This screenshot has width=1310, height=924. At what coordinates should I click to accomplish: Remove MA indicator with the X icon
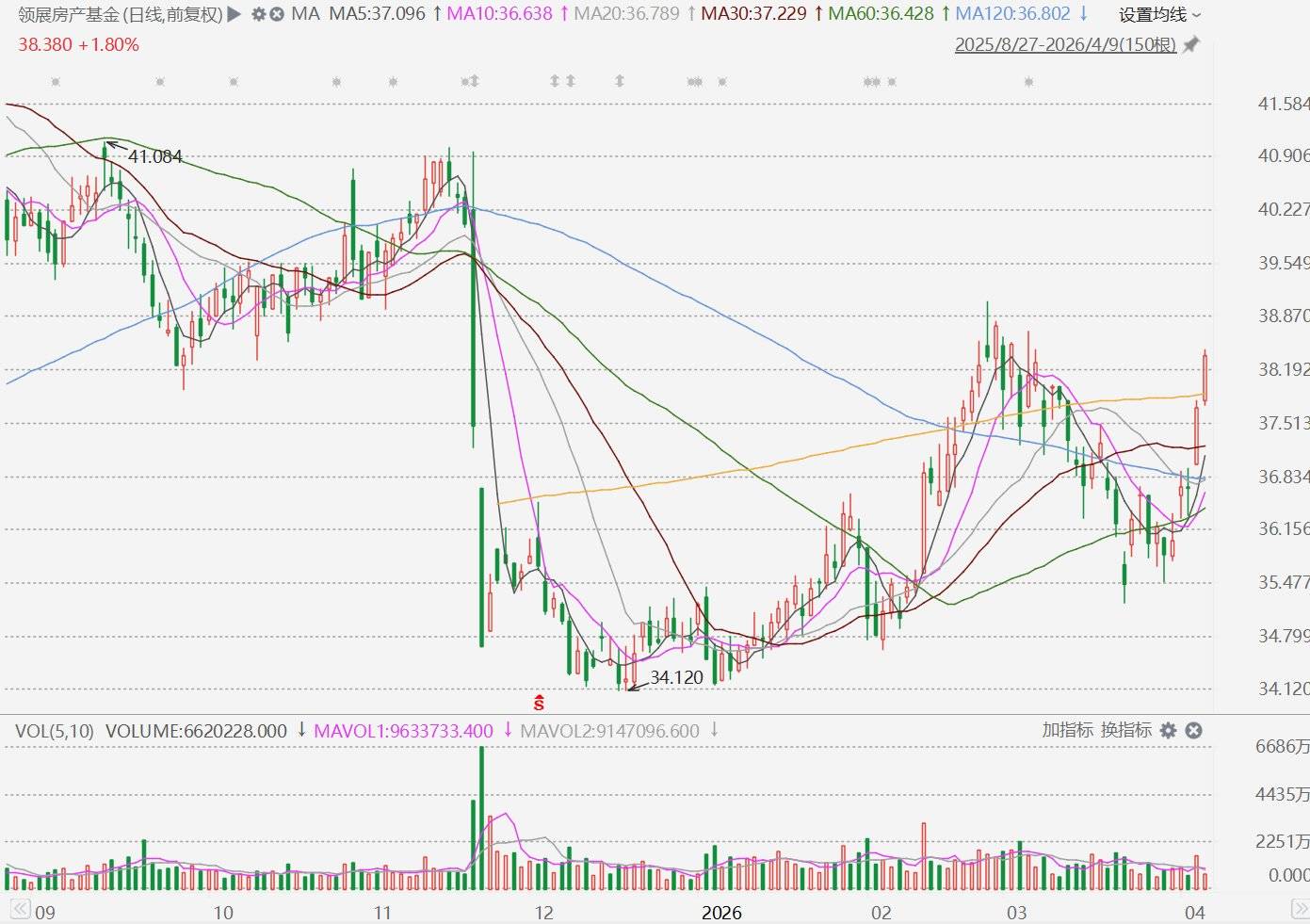tap(276, 14)
